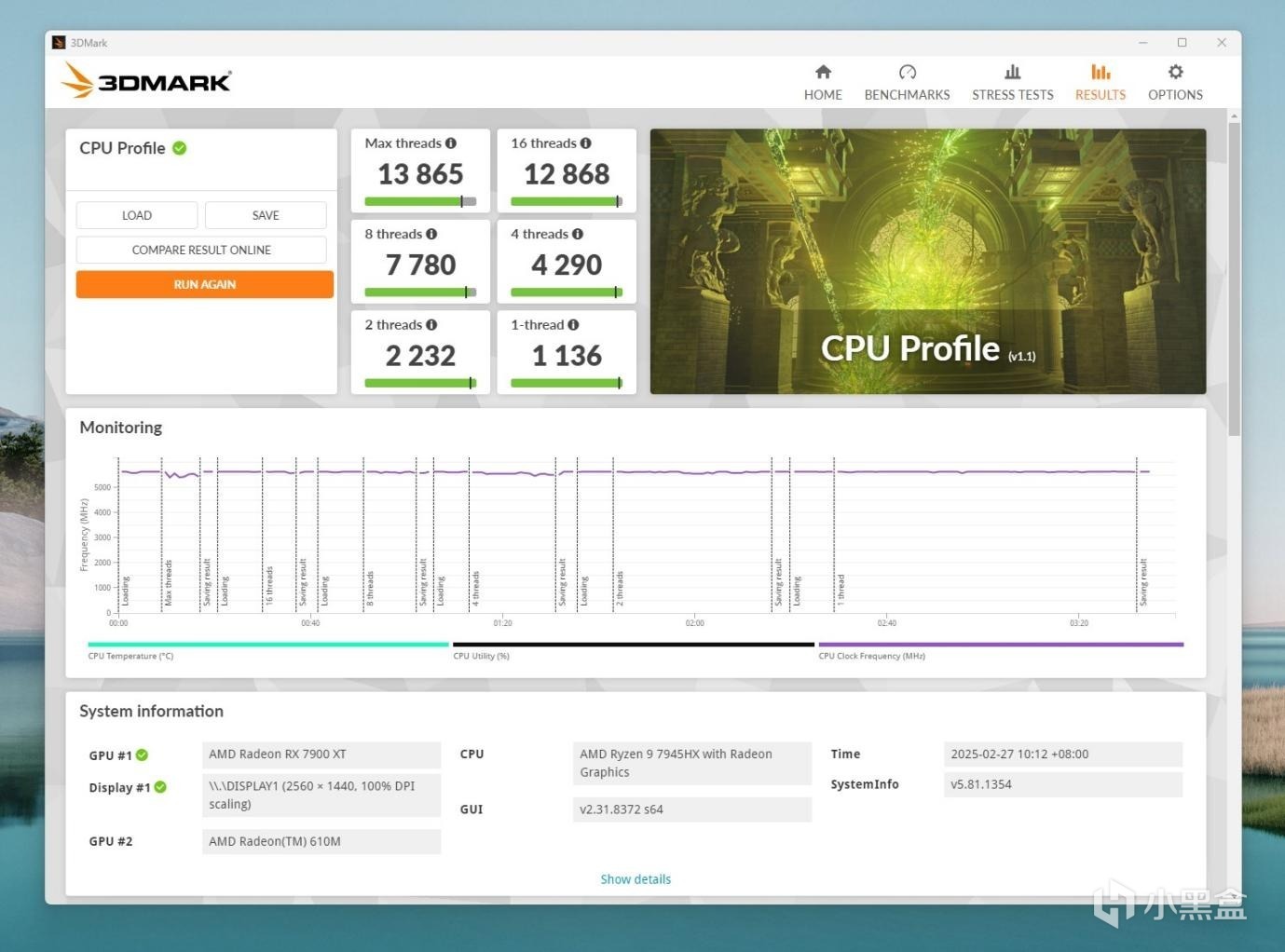Click the Results bar chart icon
Screen dimensions: 1285x952
pyautogui.click(x=1100, y=72)
